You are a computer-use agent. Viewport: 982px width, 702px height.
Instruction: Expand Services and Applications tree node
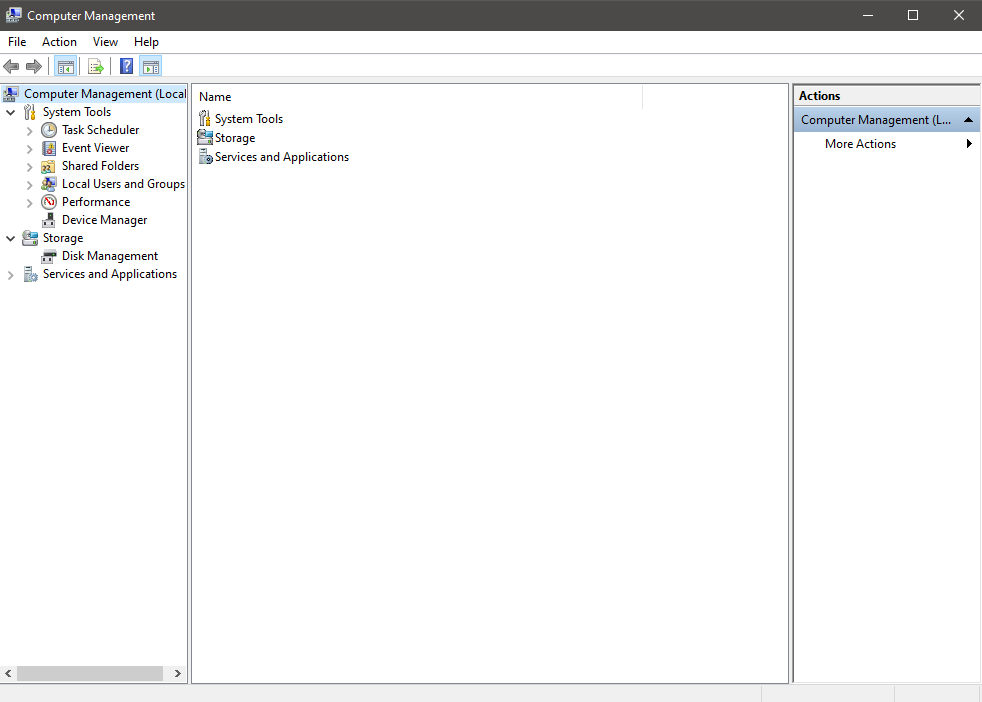pyautogui.click(x=11, y=275)
